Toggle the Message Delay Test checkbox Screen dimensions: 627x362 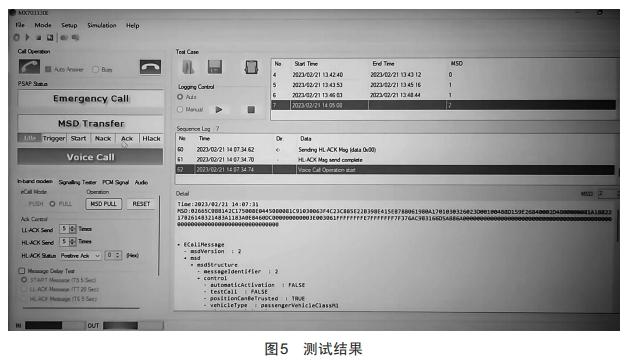[22, 271]
